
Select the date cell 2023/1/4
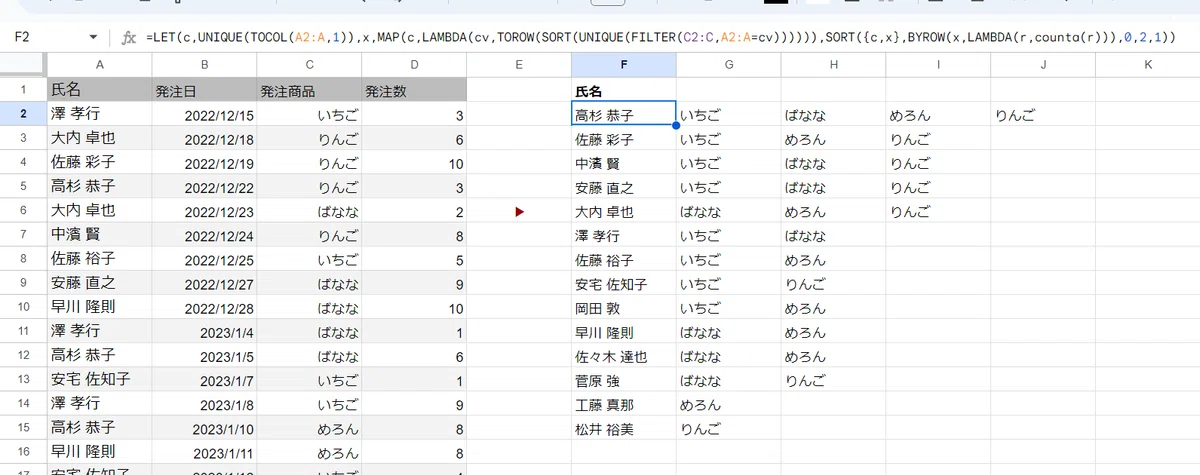click(x=204, y=331)
